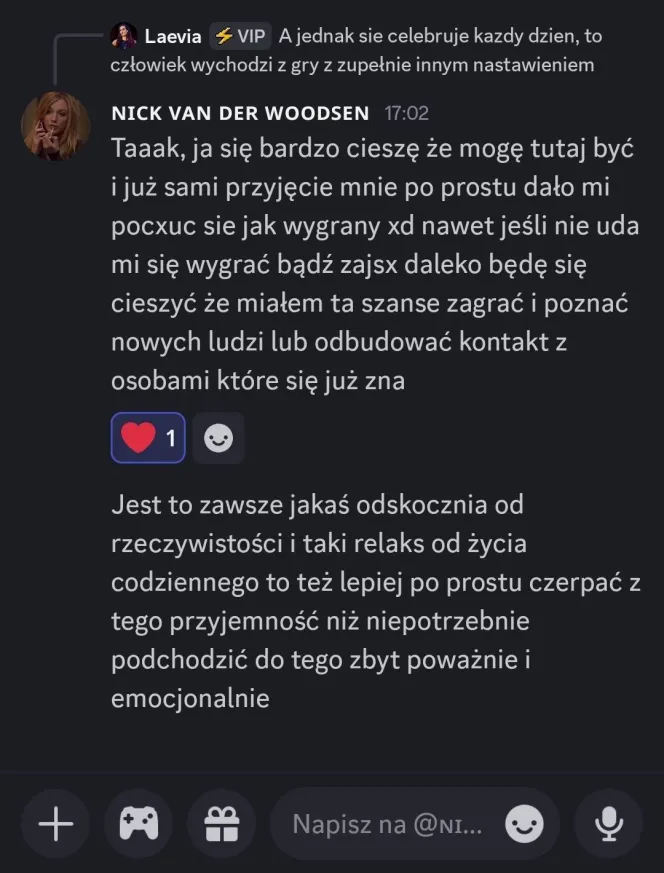The width and height of the screenshot is (664, 873).
Task: Click the 17:02 message timestamp
Action: pyautogui.click(x=406, y=113)
